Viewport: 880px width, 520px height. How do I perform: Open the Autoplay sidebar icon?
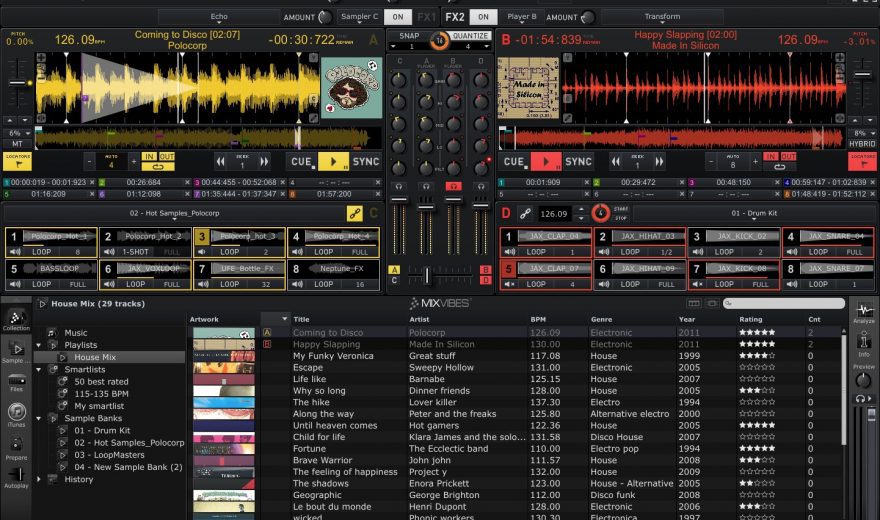[16, 476]
